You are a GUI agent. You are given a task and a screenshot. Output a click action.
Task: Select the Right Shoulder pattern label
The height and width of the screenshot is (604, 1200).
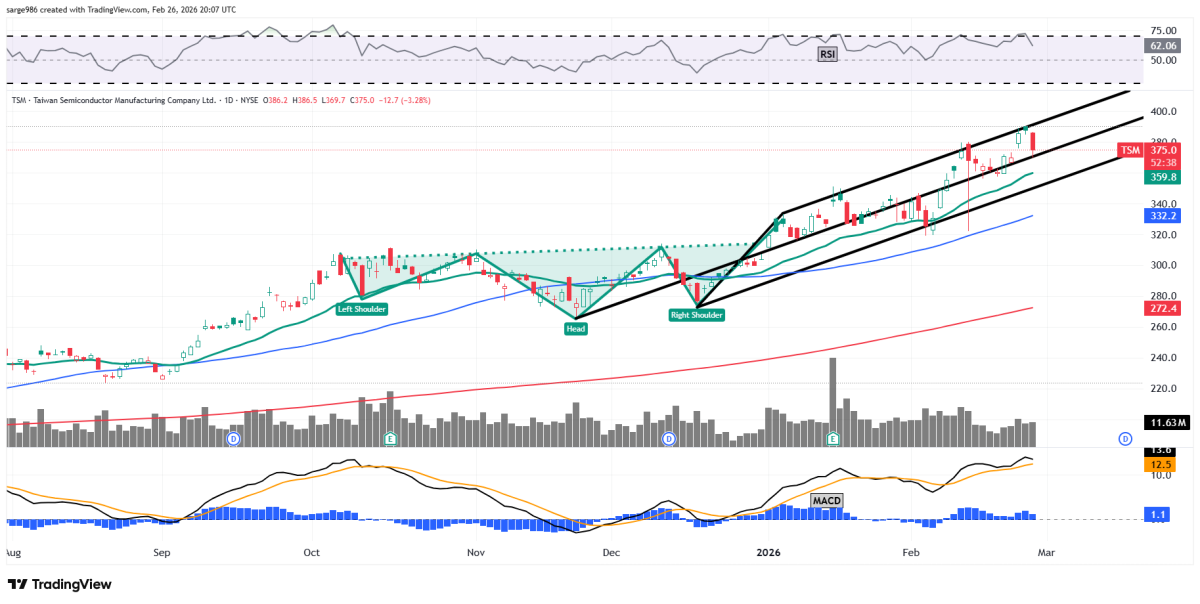point(696,315)
